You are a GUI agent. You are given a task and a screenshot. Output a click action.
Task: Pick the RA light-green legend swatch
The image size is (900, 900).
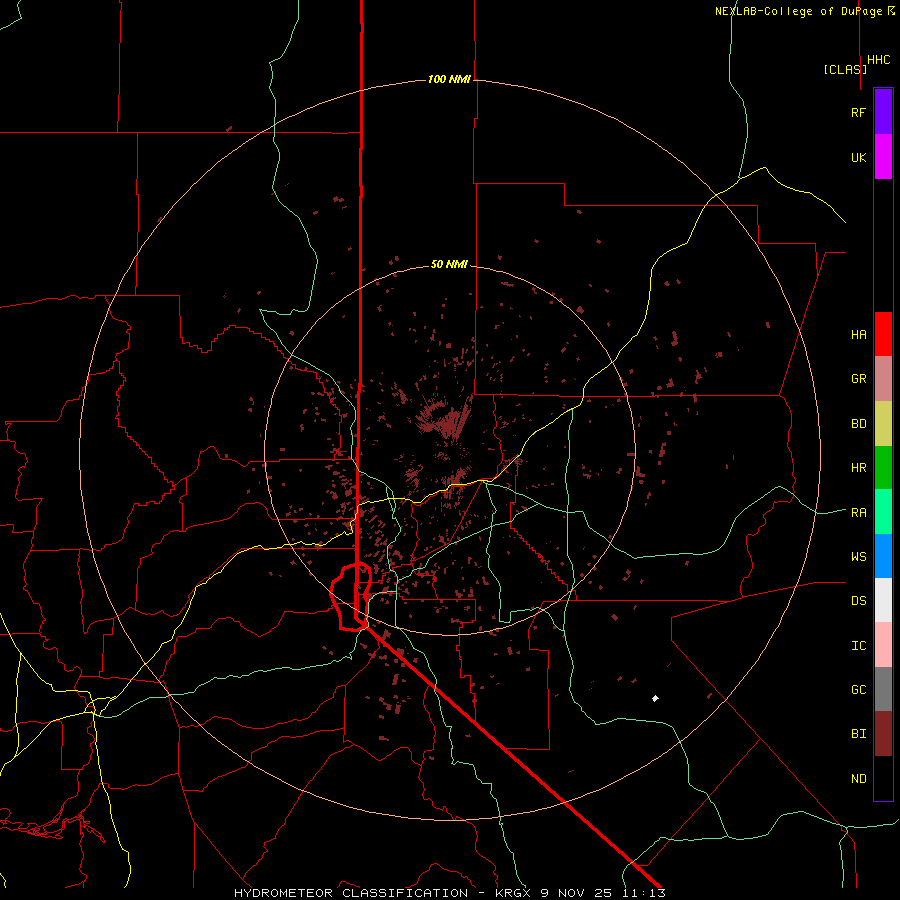tap(883, 512)
